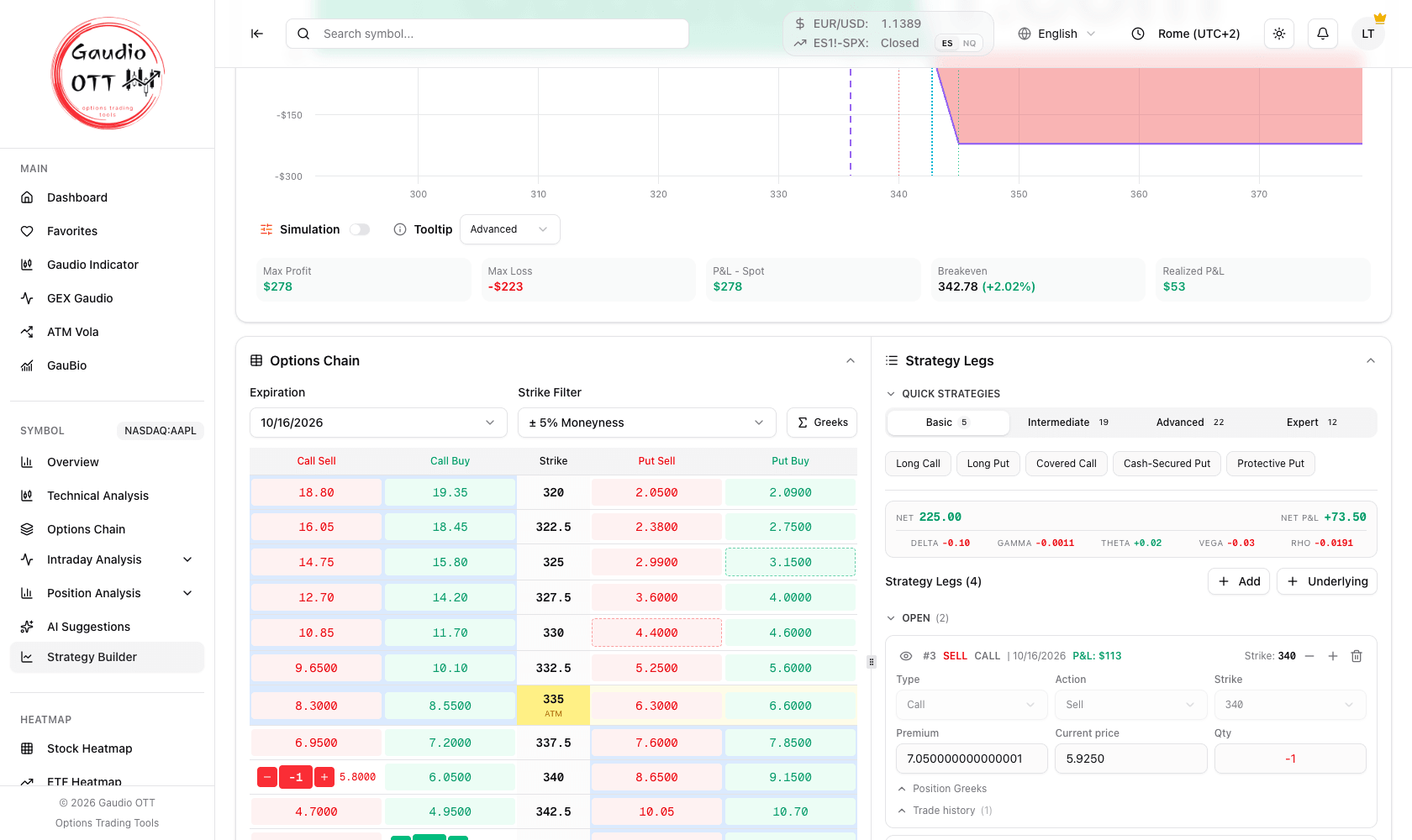The height and width of the screenshot is (840, 1412).
Task: Expand Intraday Analysis submenu
Action: pos(187,559)
